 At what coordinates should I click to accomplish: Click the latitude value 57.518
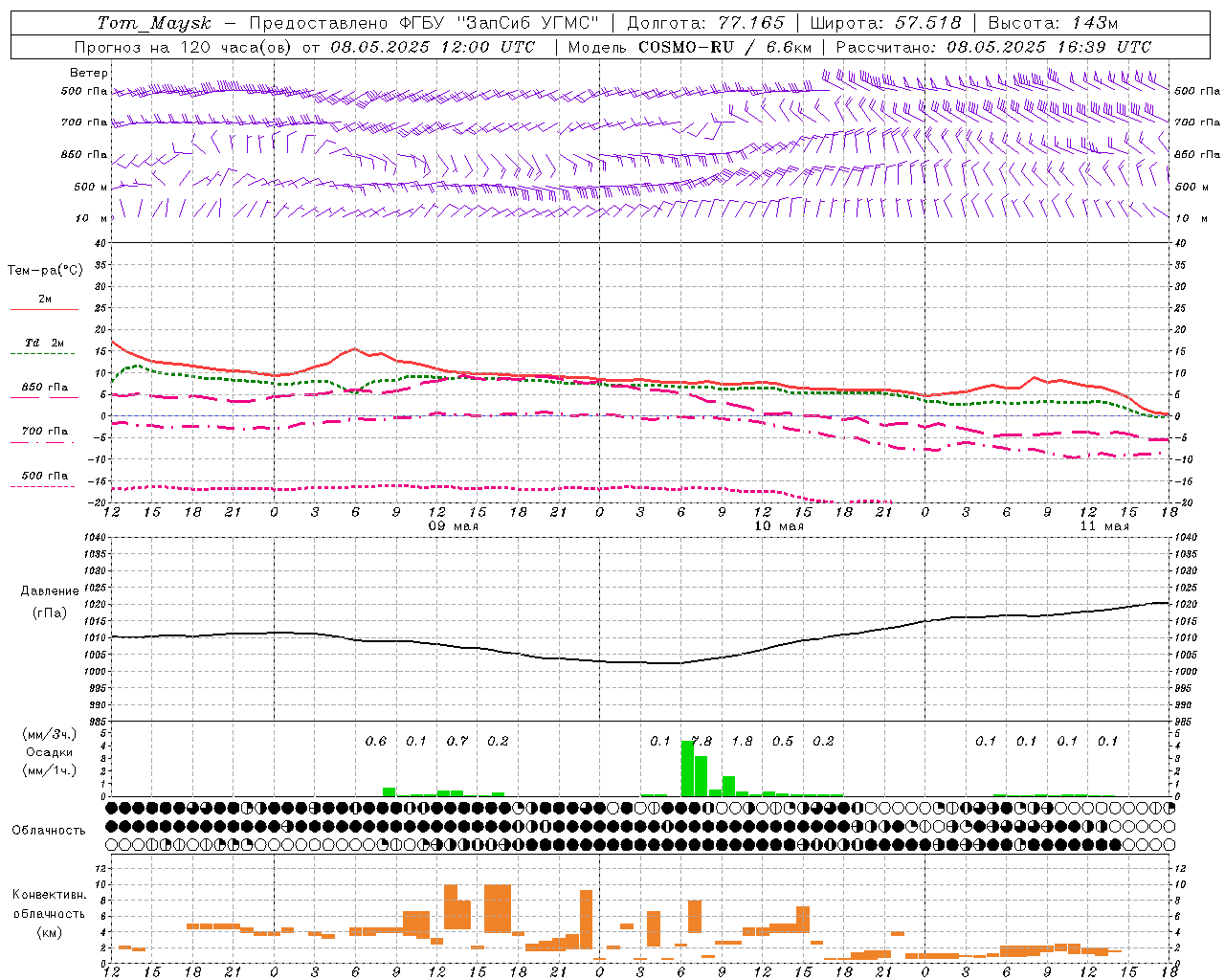(928, 23)
